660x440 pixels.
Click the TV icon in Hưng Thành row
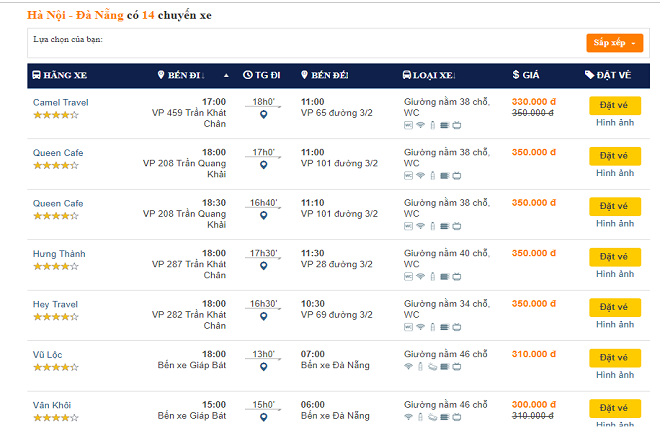457,276
